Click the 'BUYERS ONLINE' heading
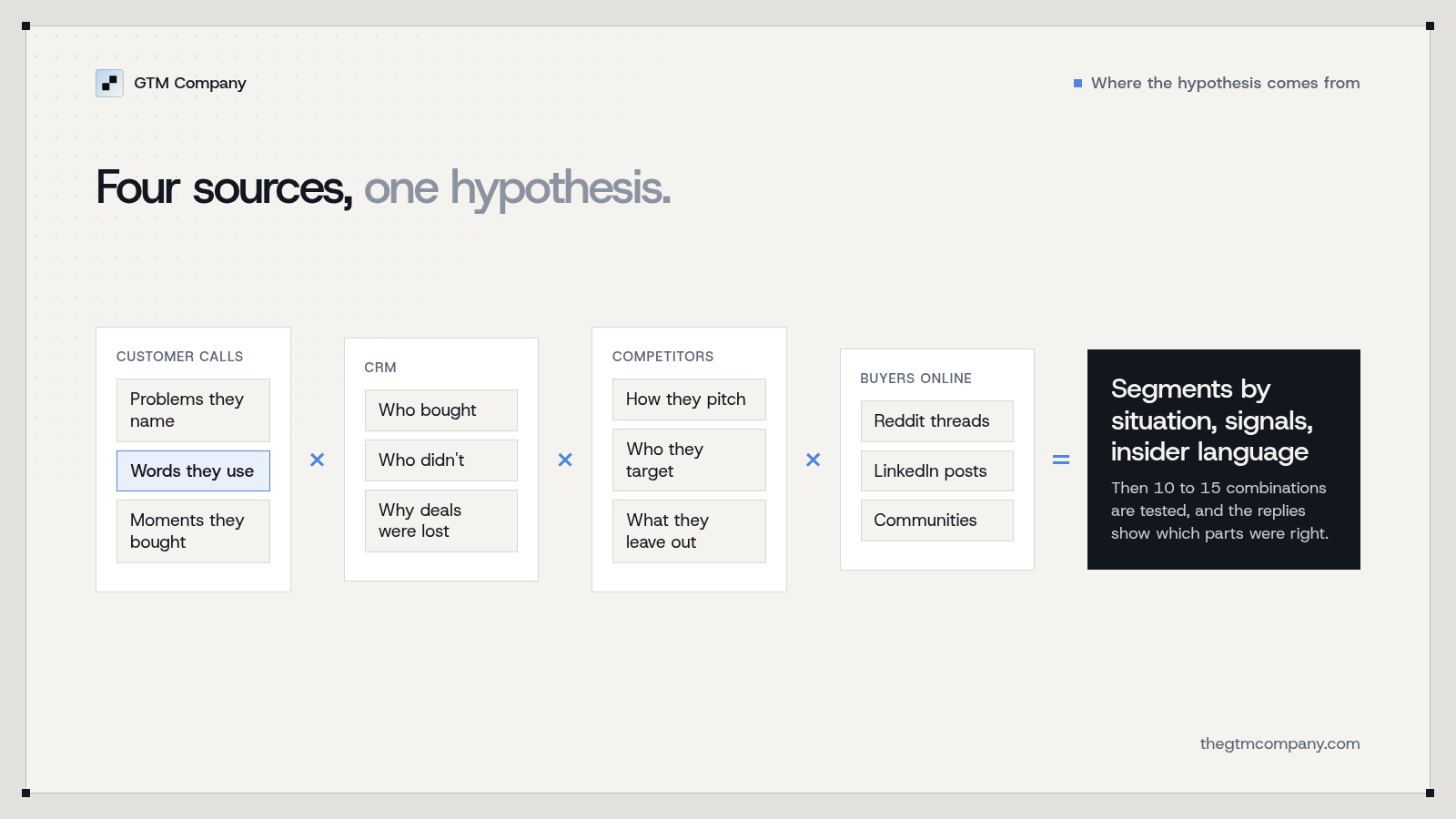This screenshot has width=1456, height=819. point(915,379)
